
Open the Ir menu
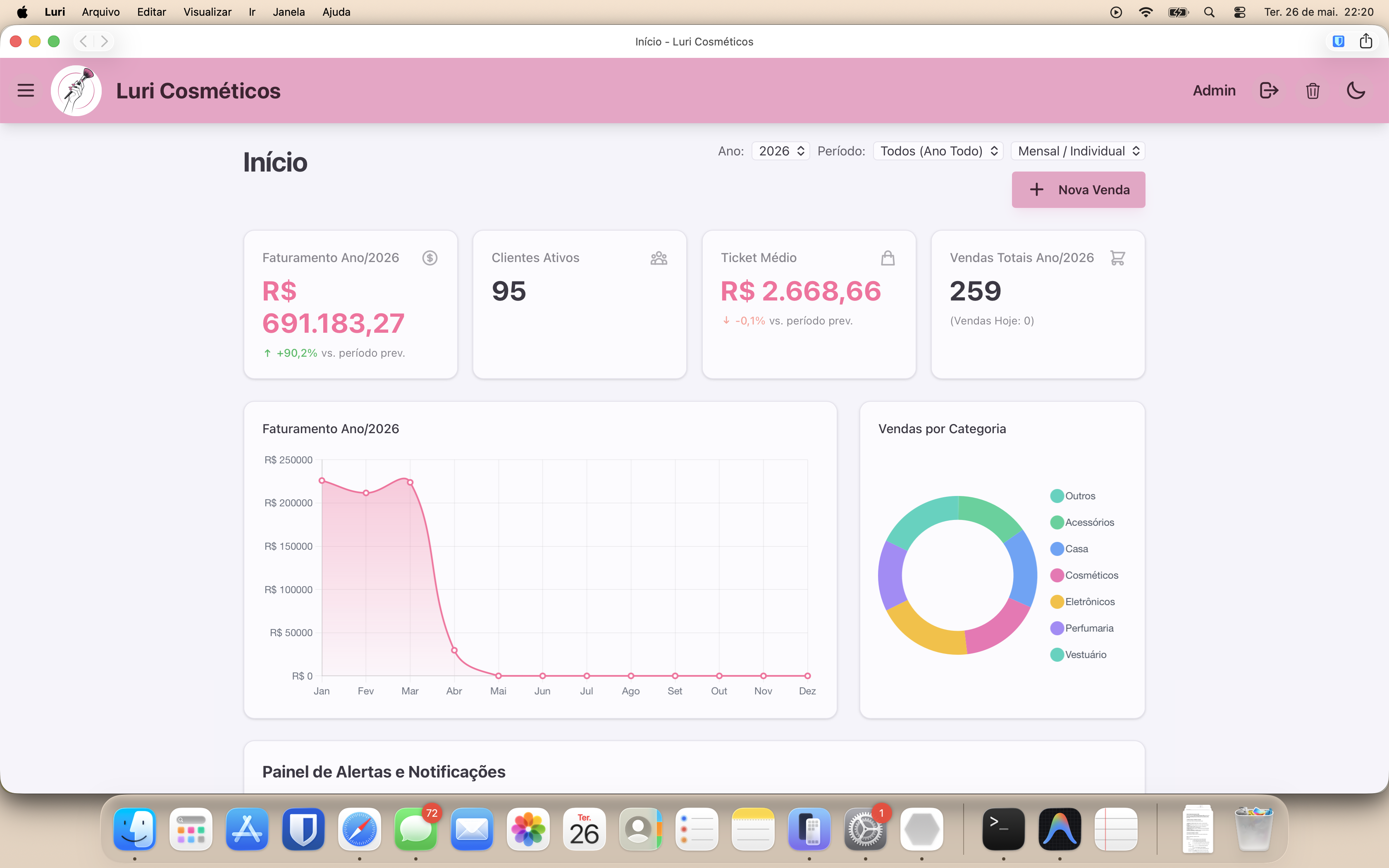pyautogui.click(x=252, y=12)
